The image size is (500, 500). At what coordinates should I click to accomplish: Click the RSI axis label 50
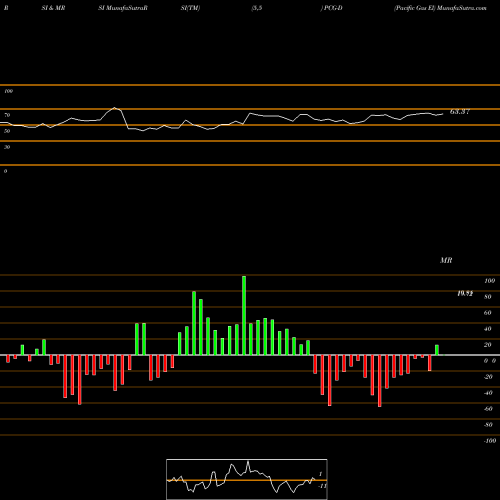7,131
